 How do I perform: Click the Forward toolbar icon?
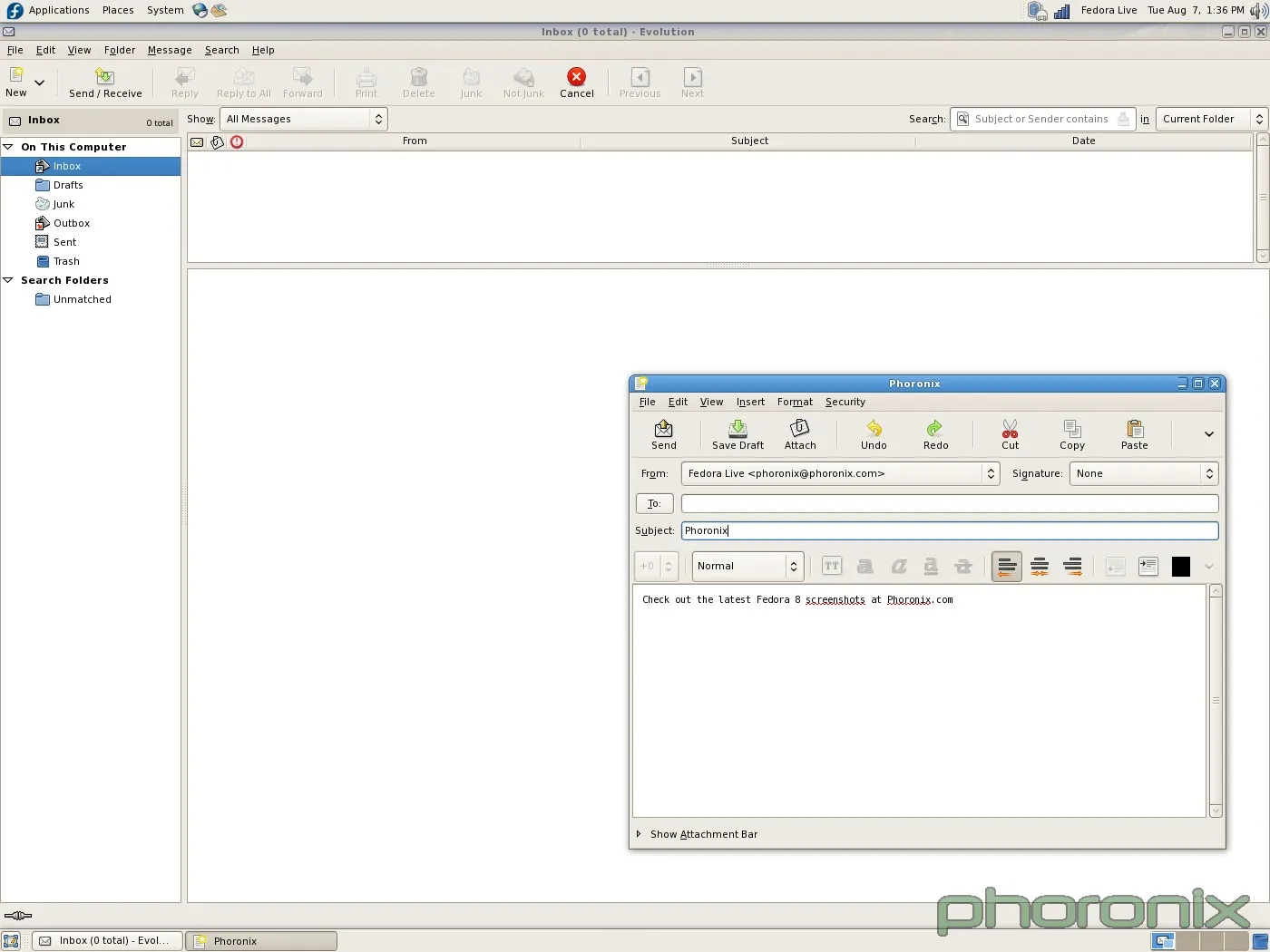point(303,76)
